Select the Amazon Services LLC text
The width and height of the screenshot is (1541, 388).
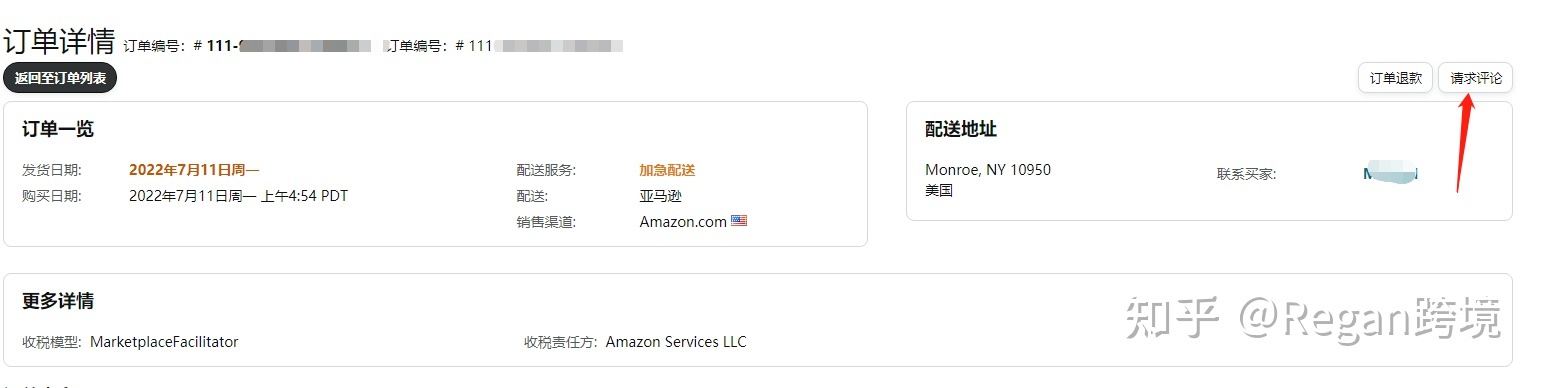pos(676,342)
